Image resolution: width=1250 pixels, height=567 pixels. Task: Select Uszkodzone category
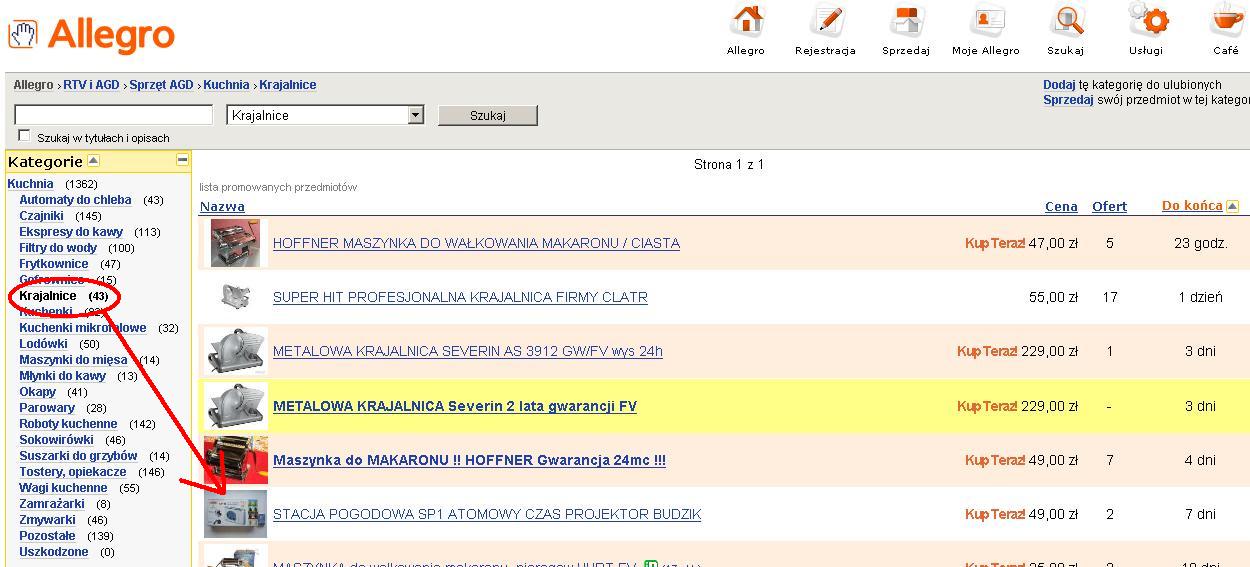(54, 552)
